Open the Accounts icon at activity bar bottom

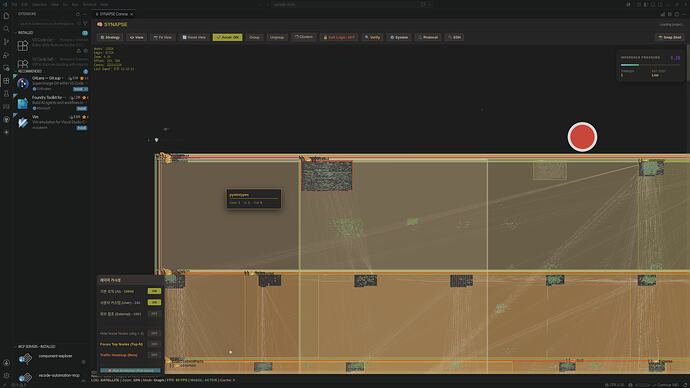tap(6, 363)
